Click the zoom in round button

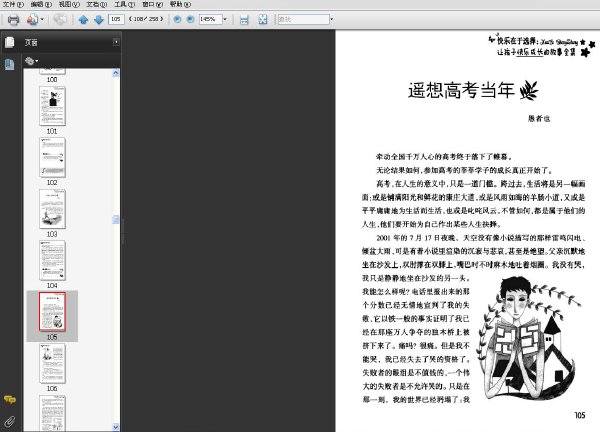click(190, 19)
